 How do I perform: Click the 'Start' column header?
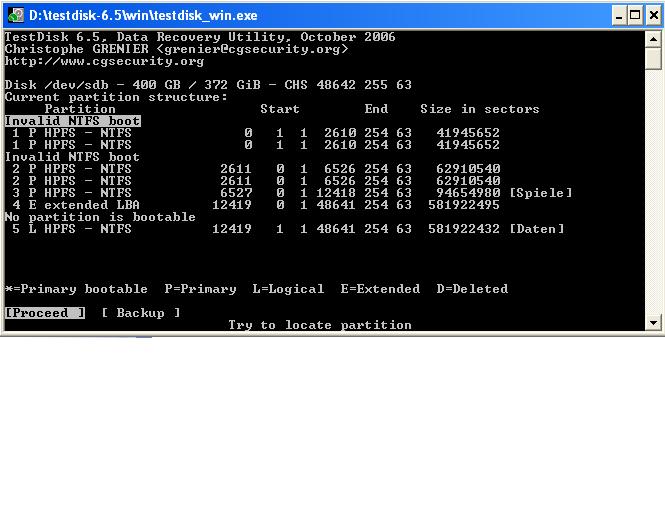point(280,109)
